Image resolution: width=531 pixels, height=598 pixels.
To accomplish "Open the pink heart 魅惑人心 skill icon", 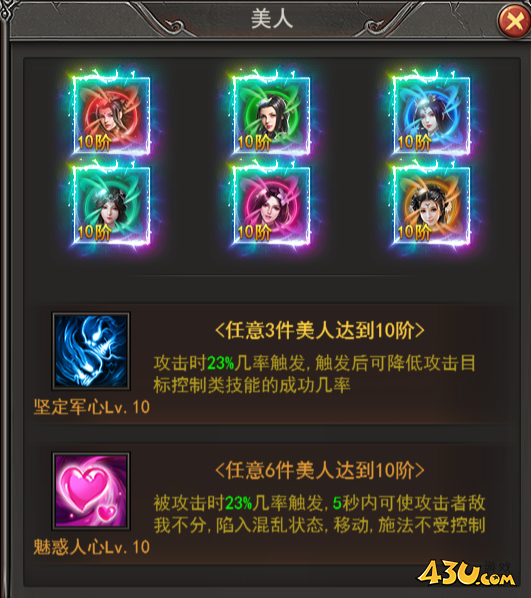I will pos(91,491).
